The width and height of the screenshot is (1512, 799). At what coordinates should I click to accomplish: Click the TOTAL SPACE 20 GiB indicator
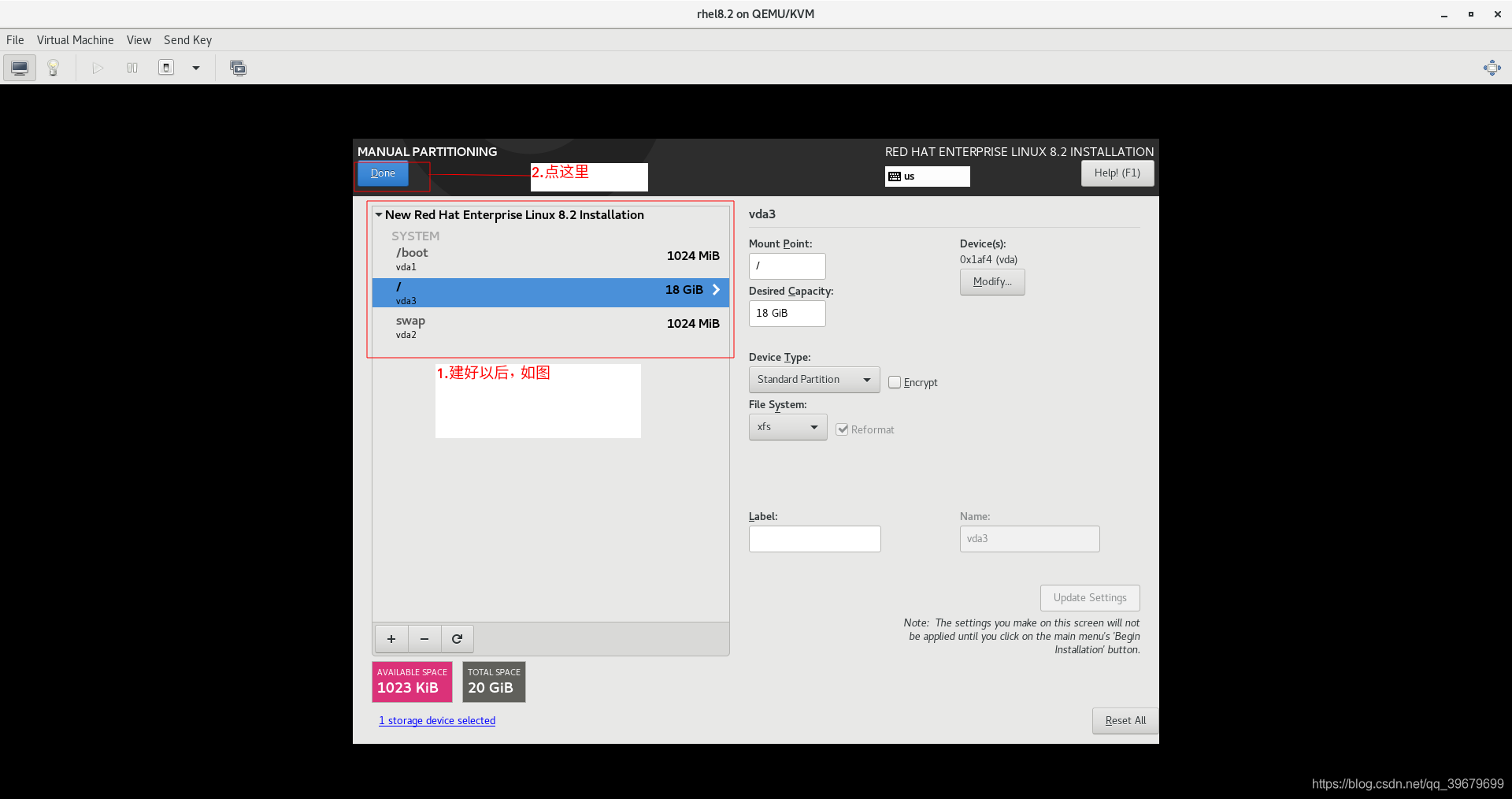[x=494, y=682]
